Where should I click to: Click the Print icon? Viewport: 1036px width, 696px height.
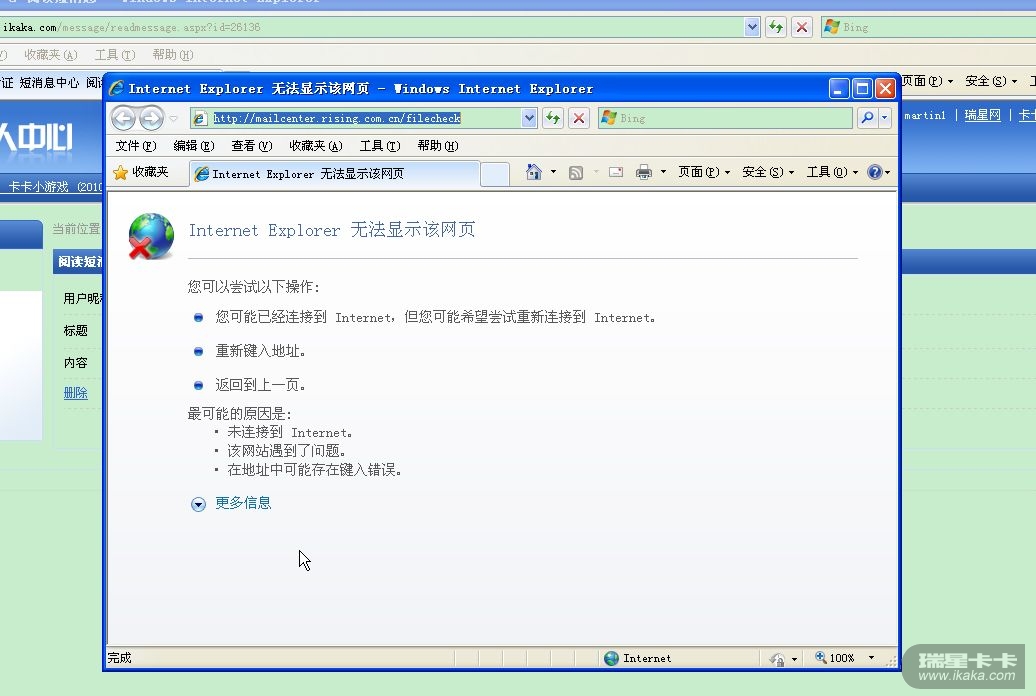(644, 173)
